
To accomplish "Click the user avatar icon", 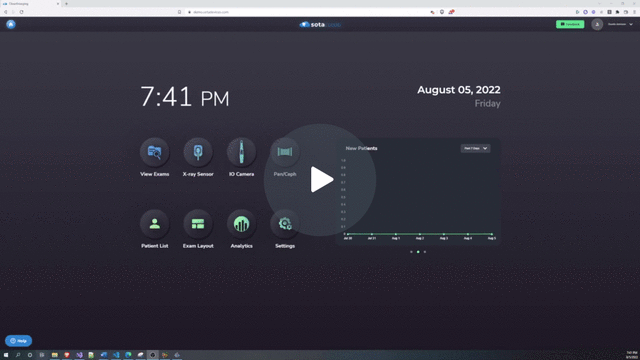I will point(597,24).
